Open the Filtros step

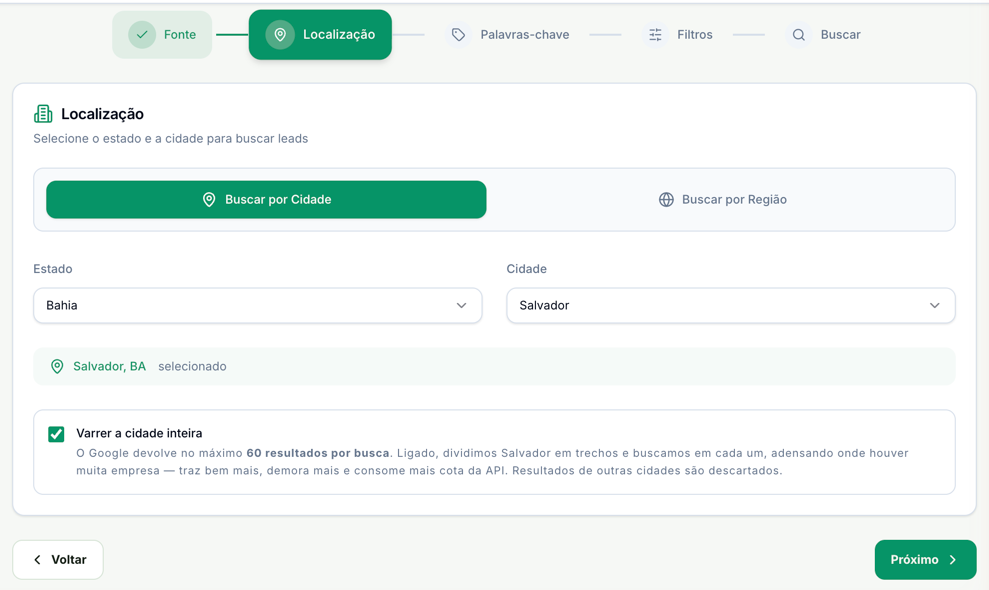pyautogui.click(x=677, y=35)
